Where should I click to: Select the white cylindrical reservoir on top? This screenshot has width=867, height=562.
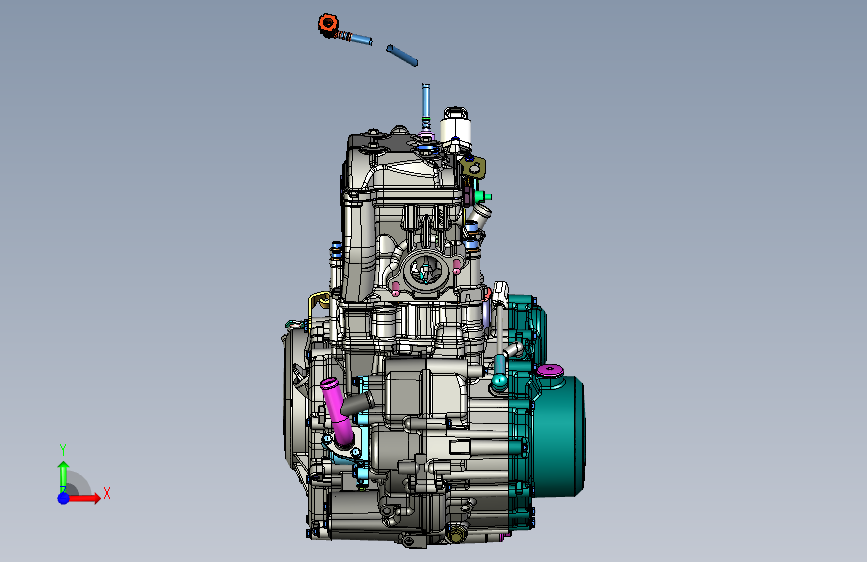[x=456, y=129]
